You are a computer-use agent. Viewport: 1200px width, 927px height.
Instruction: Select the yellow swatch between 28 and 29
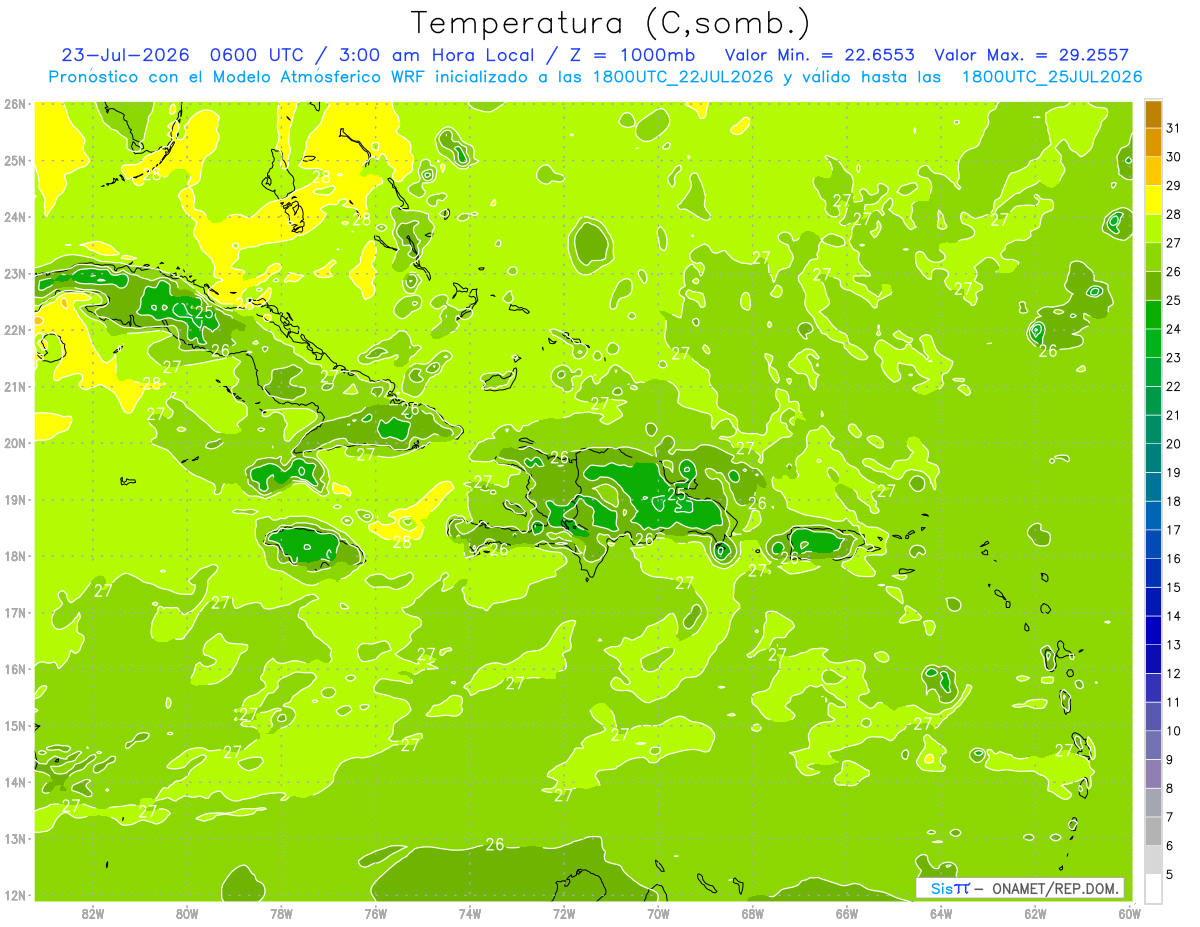click(x=1153, y=200)
